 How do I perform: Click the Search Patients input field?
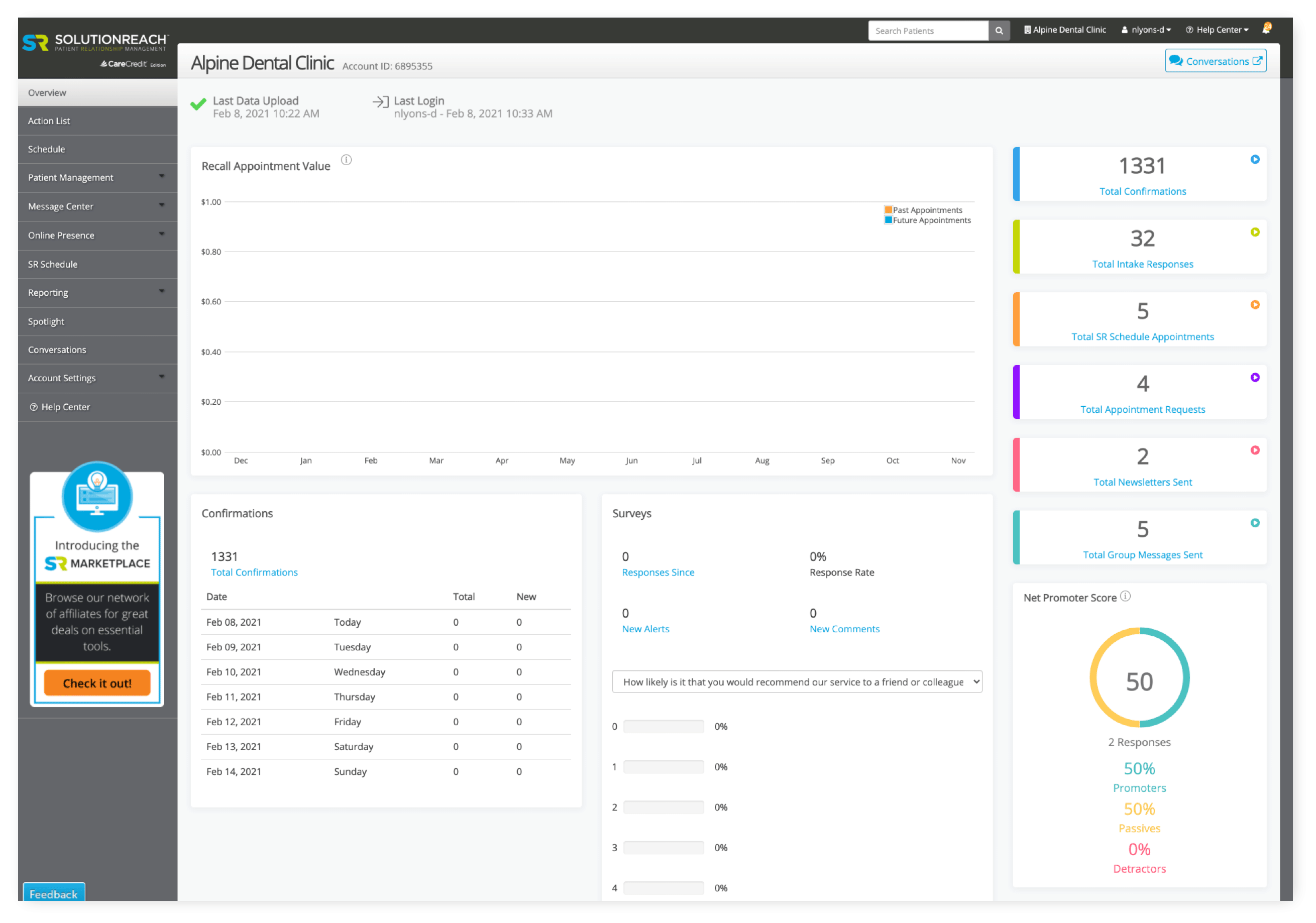click(x=928, y=31)
